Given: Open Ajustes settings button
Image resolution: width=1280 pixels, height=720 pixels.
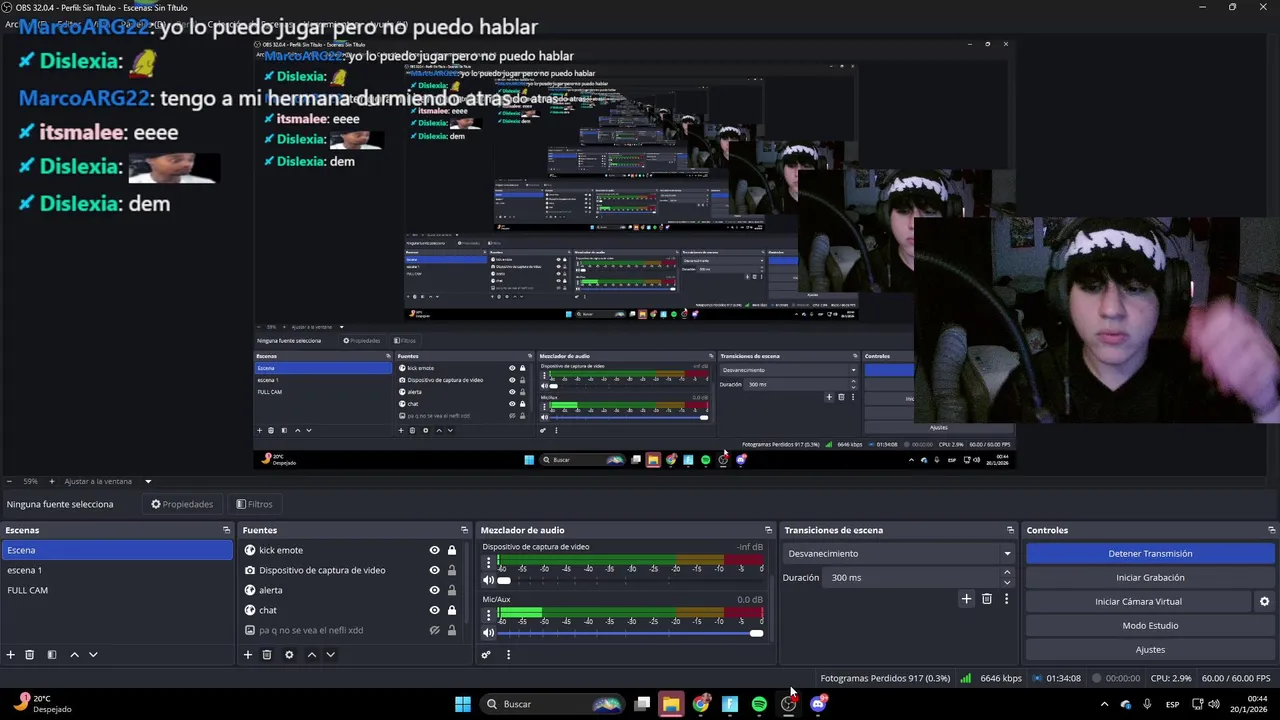Looking at the screenshot, I should (x=1150, y=650).
